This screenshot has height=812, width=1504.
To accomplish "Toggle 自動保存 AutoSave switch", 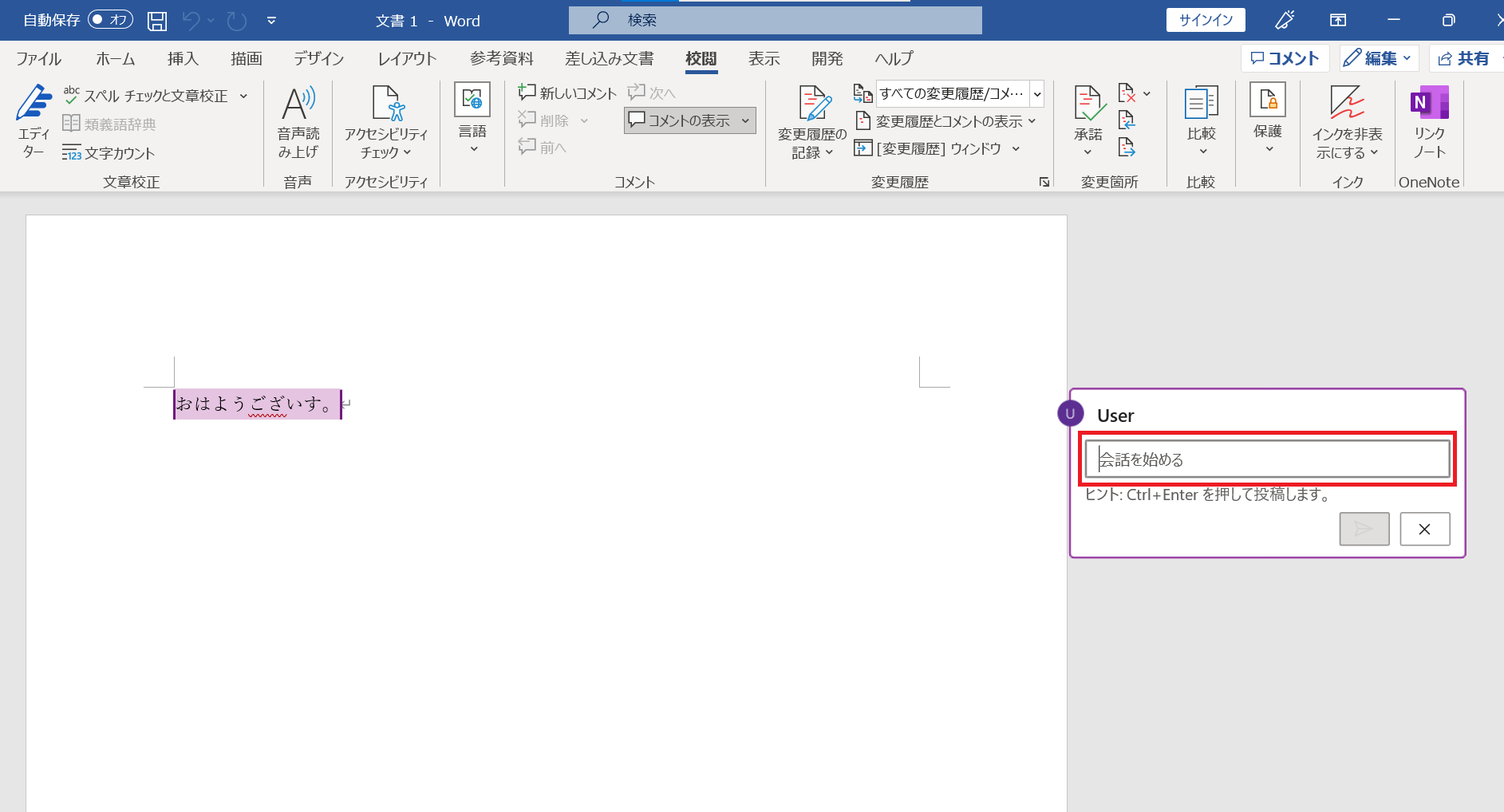I will click(x=110, y=20).
